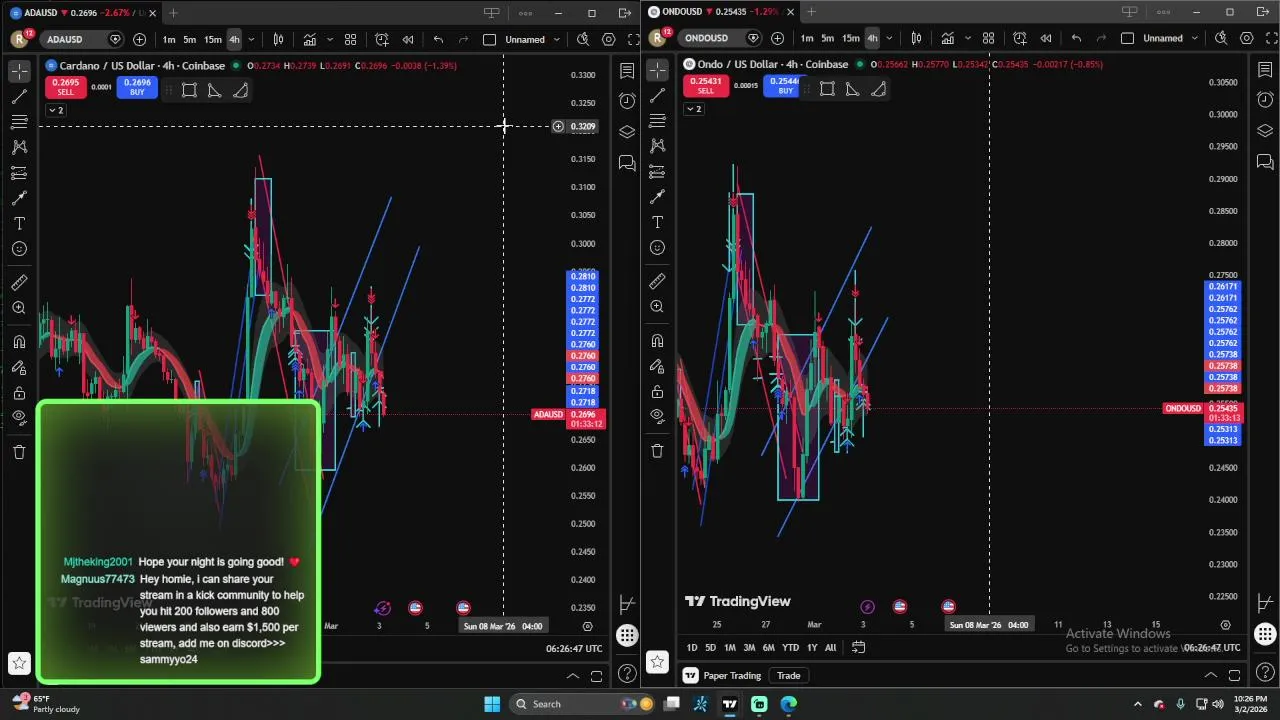Start bar replay in ADAUSD top toolbar

pyautogui.click(x=408, y=39)
